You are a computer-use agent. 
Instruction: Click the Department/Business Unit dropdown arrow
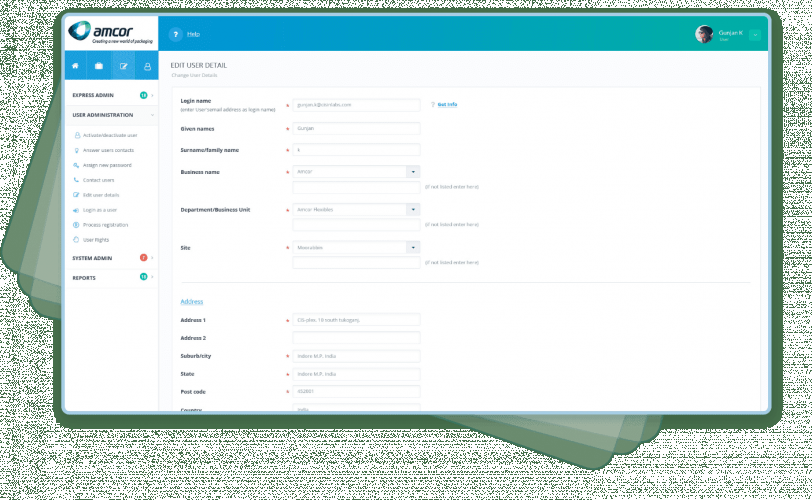(x=413, y=210)
